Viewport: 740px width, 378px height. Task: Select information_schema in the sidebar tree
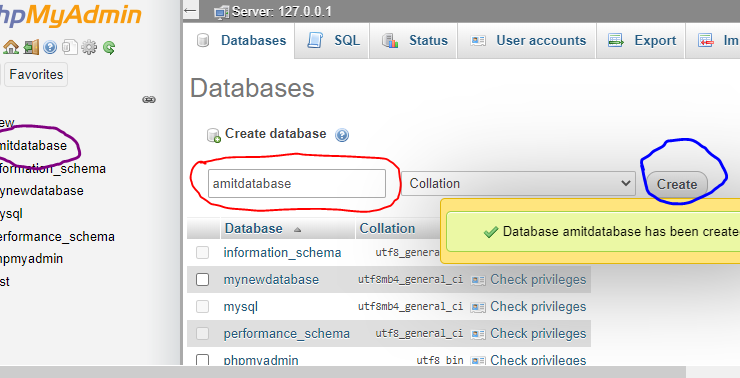52,168
